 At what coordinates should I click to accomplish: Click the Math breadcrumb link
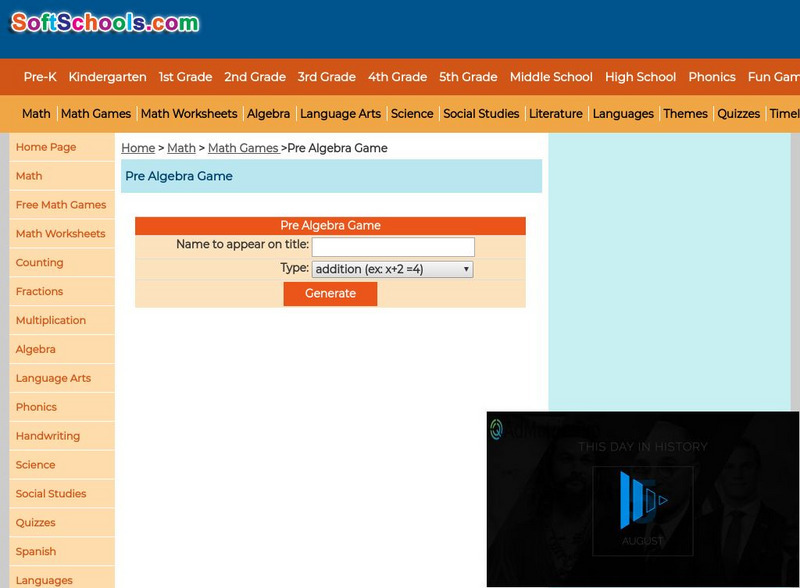click(x=181, y=148)
